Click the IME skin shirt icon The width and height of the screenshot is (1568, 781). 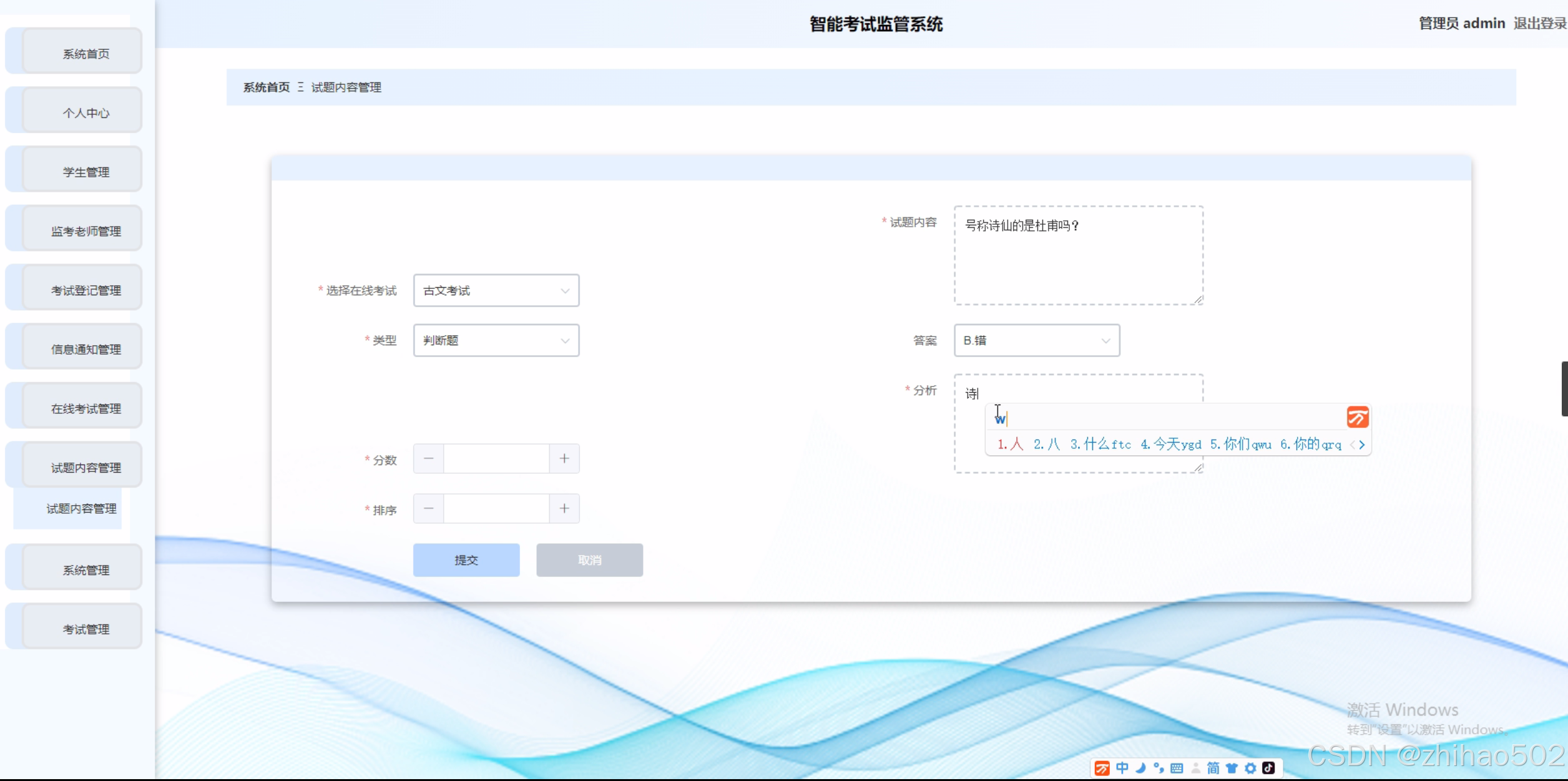[1232, 768]
